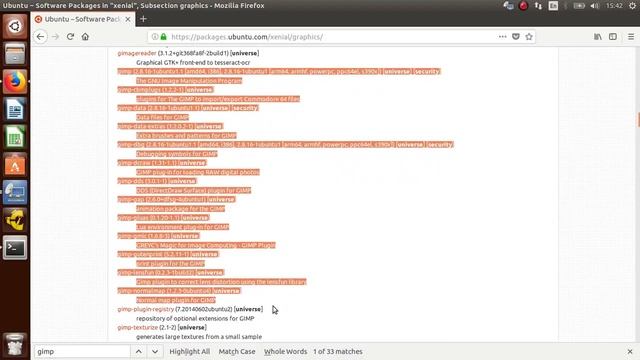Open the En keyboard layout indicator
The image size is (640, 360).
pyautogui.click(x=553, y=6)
